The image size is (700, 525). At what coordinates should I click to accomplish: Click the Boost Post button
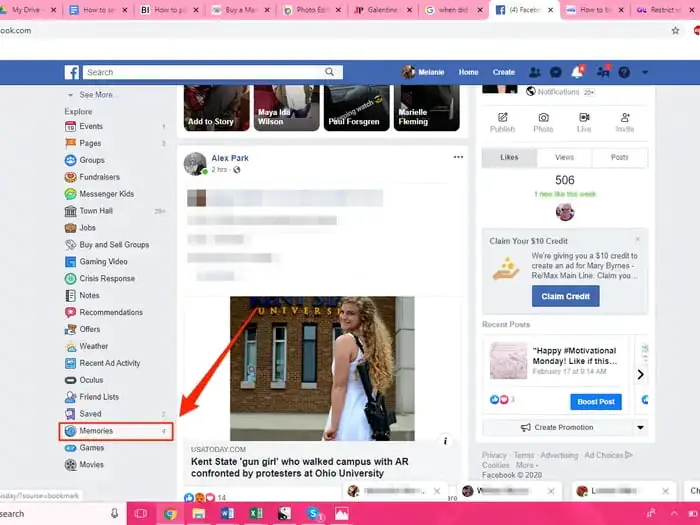click(x=596, y=402)
